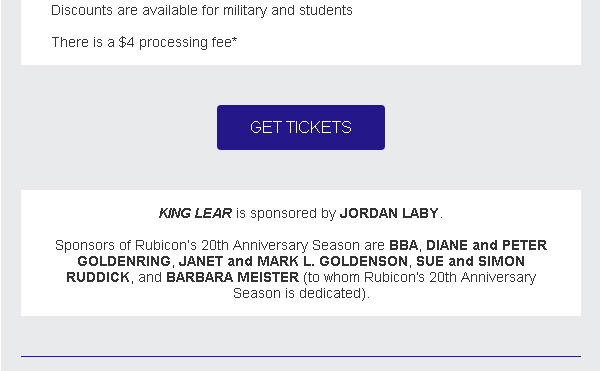600x371 pixels.
Task: Click '(to whom Rubicon's 20th Anniversary' text
Action: 419,277
